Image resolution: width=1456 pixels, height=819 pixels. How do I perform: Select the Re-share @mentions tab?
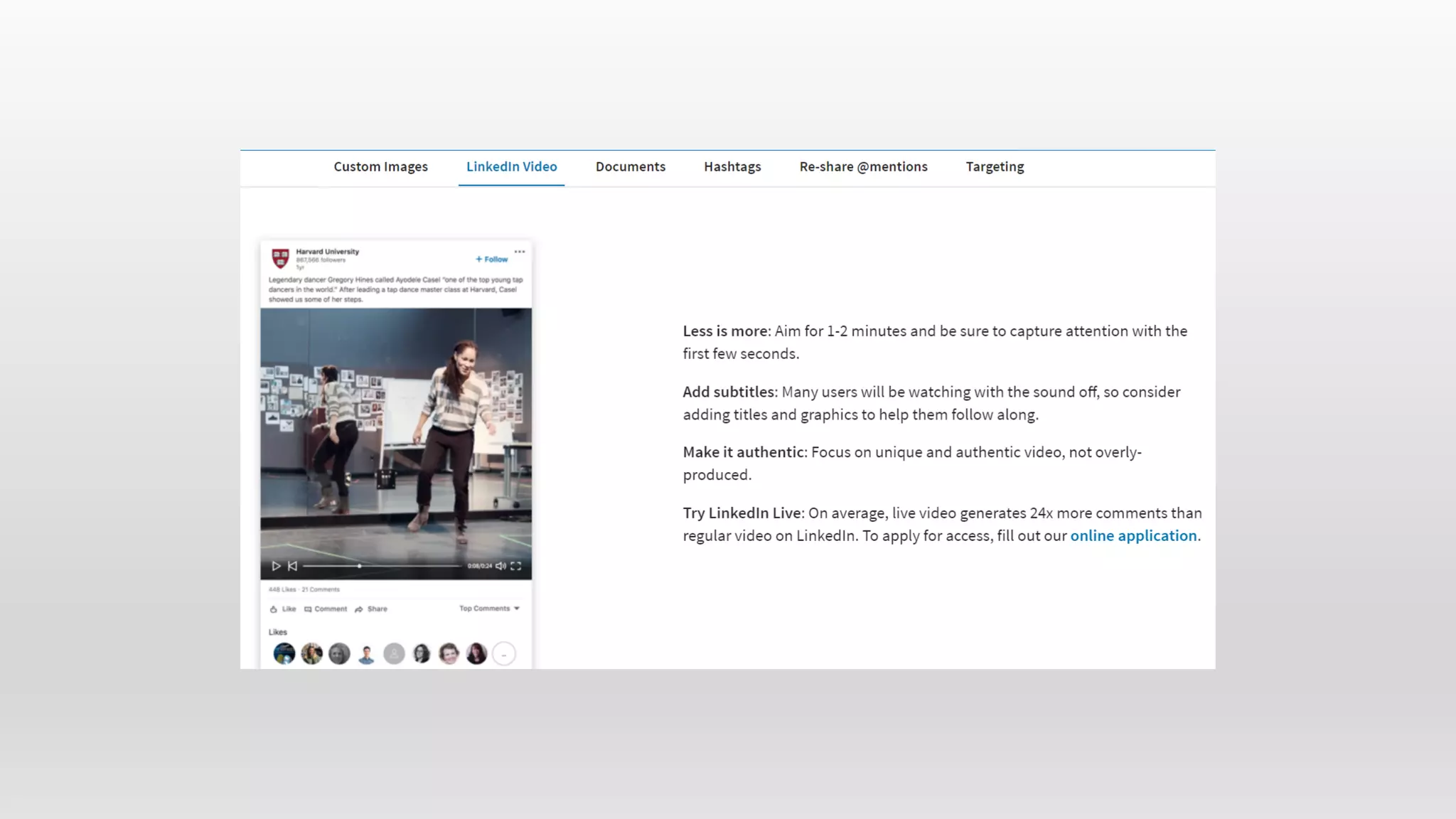tap(863, 167)
